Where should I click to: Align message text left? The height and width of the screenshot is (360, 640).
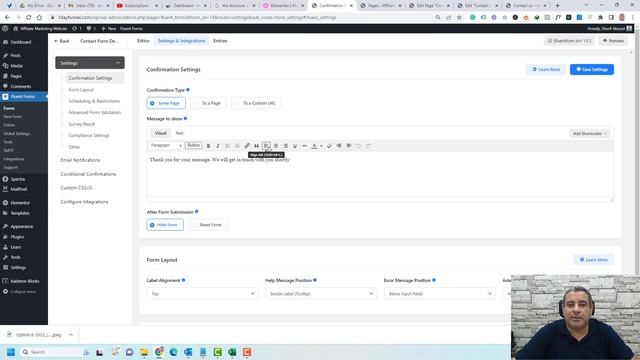pos(266,146)
